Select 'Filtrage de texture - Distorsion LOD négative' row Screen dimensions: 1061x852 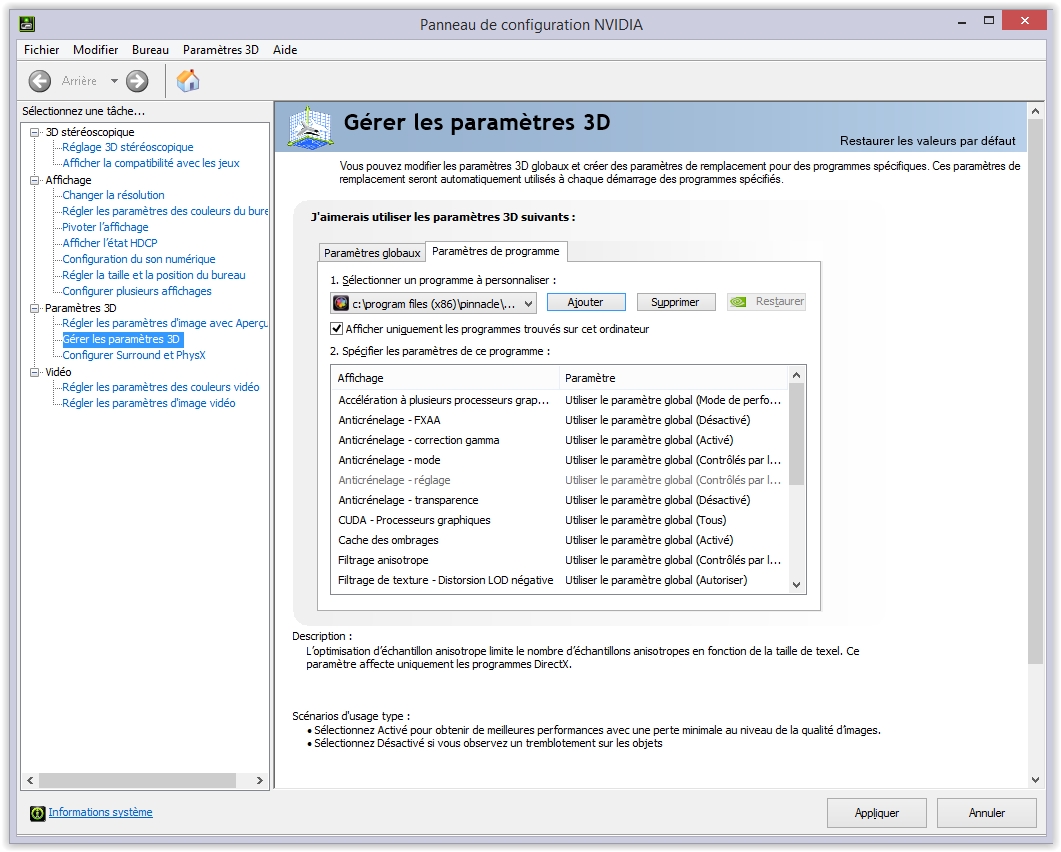(560, 580)
